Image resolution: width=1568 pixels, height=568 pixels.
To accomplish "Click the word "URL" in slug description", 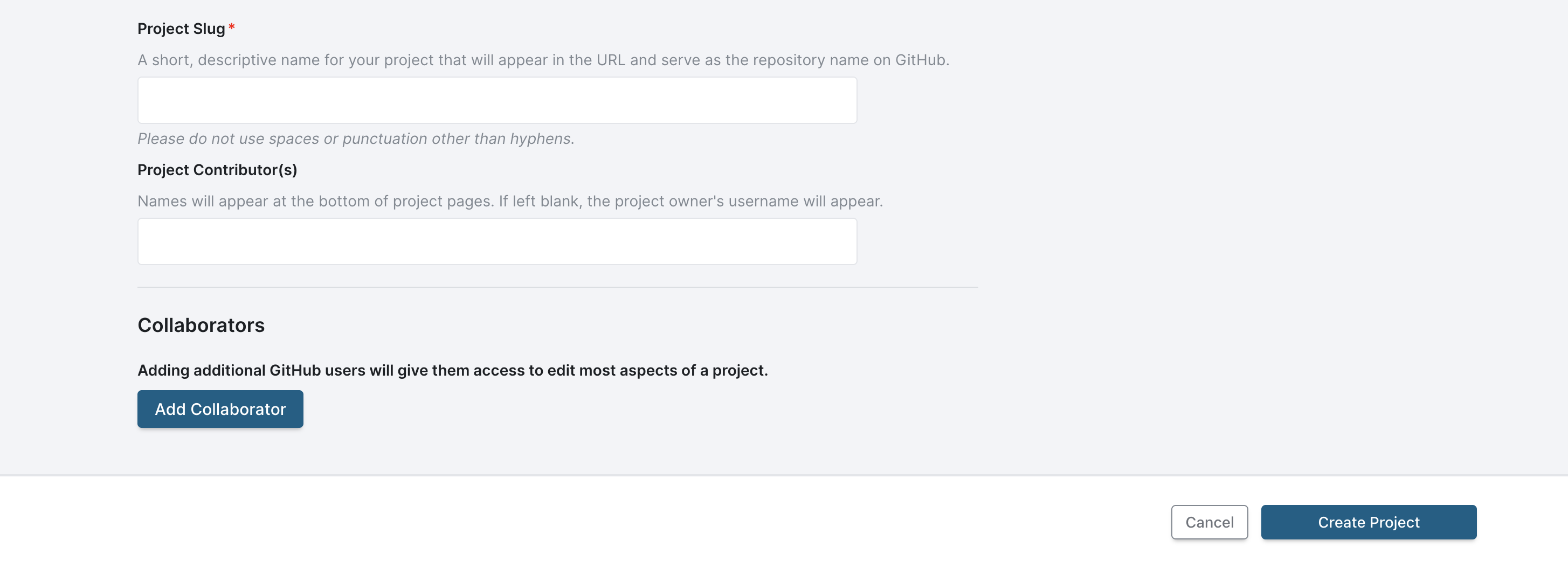I will [611, 60].
